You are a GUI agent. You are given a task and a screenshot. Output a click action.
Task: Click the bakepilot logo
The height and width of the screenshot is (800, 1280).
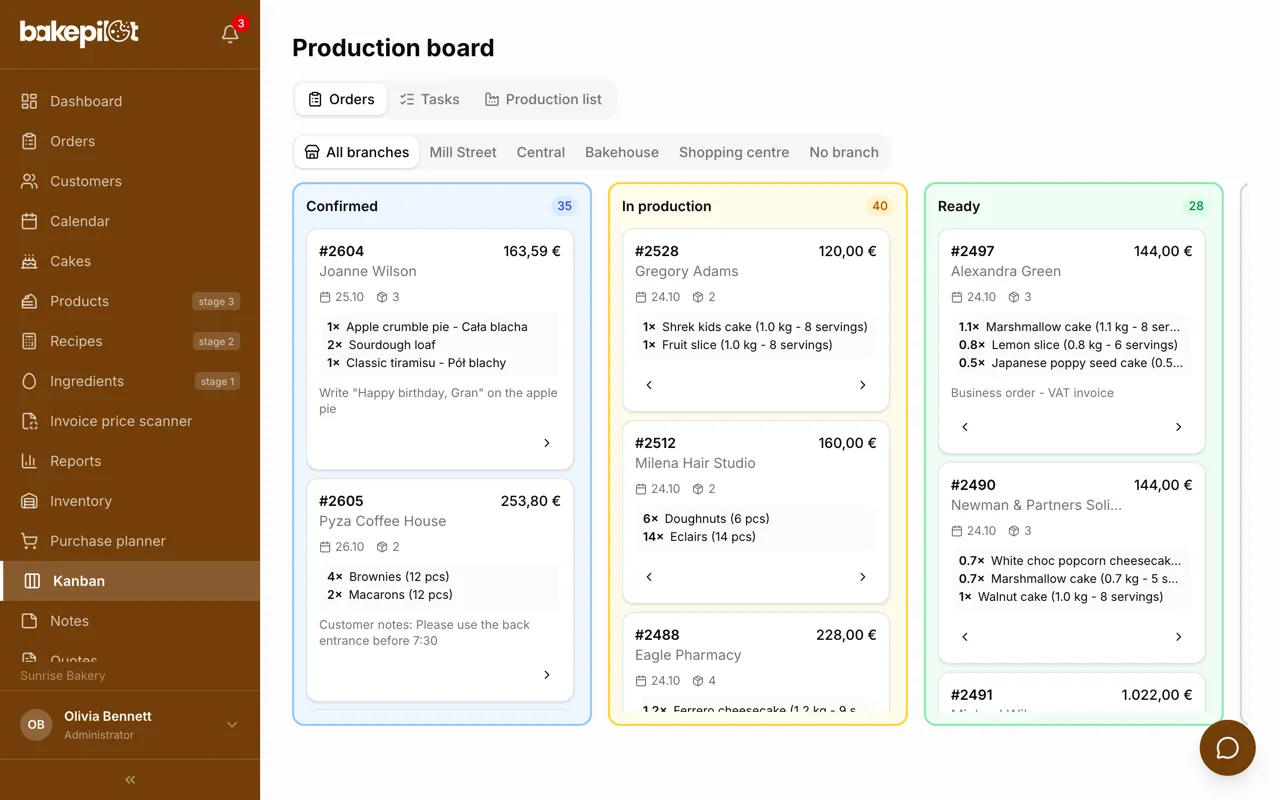79,33
